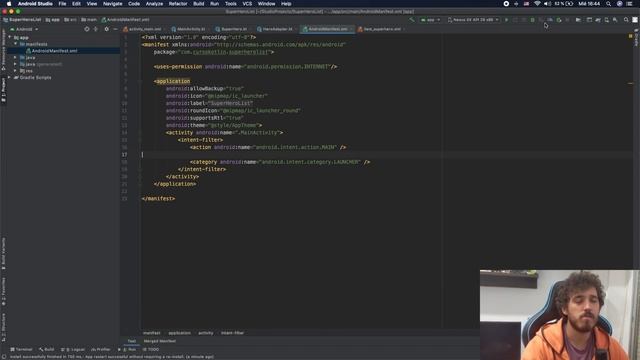
Task: Open the Profiler tool window
Action: click(100, 349)
